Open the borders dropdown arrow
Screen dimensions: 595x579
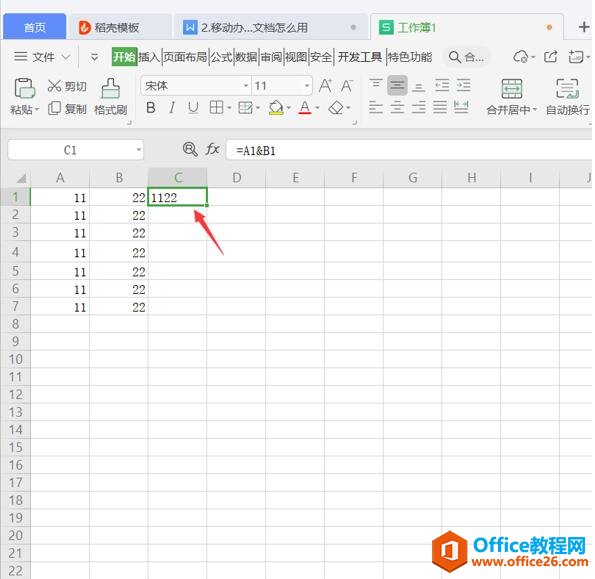coord(229,109)
